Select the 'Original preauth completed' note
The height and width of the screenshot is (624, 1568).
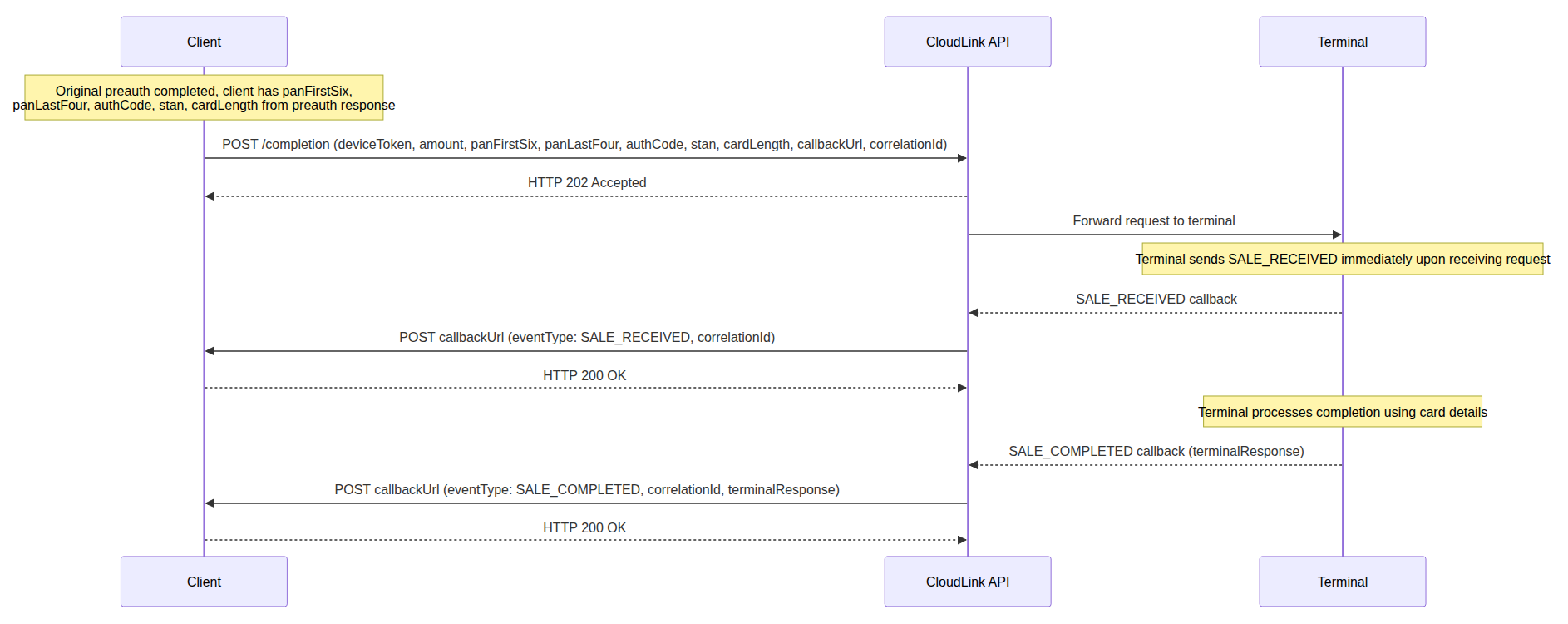click(204, 97)
